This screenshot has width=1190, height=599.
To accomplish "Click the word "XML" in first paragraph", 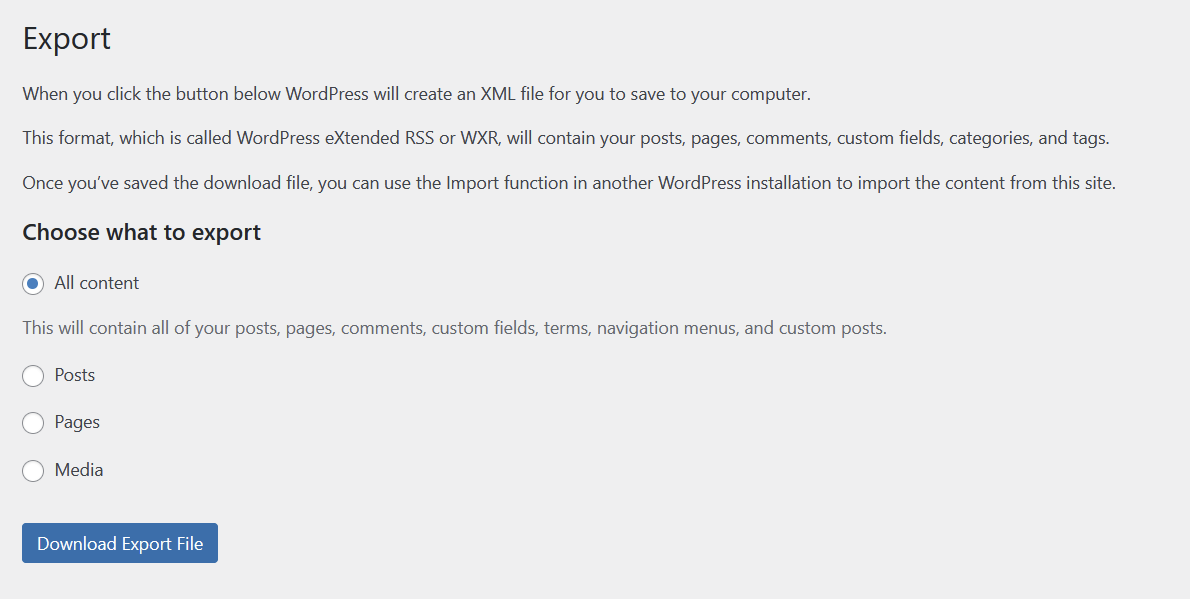I will 498,94.
